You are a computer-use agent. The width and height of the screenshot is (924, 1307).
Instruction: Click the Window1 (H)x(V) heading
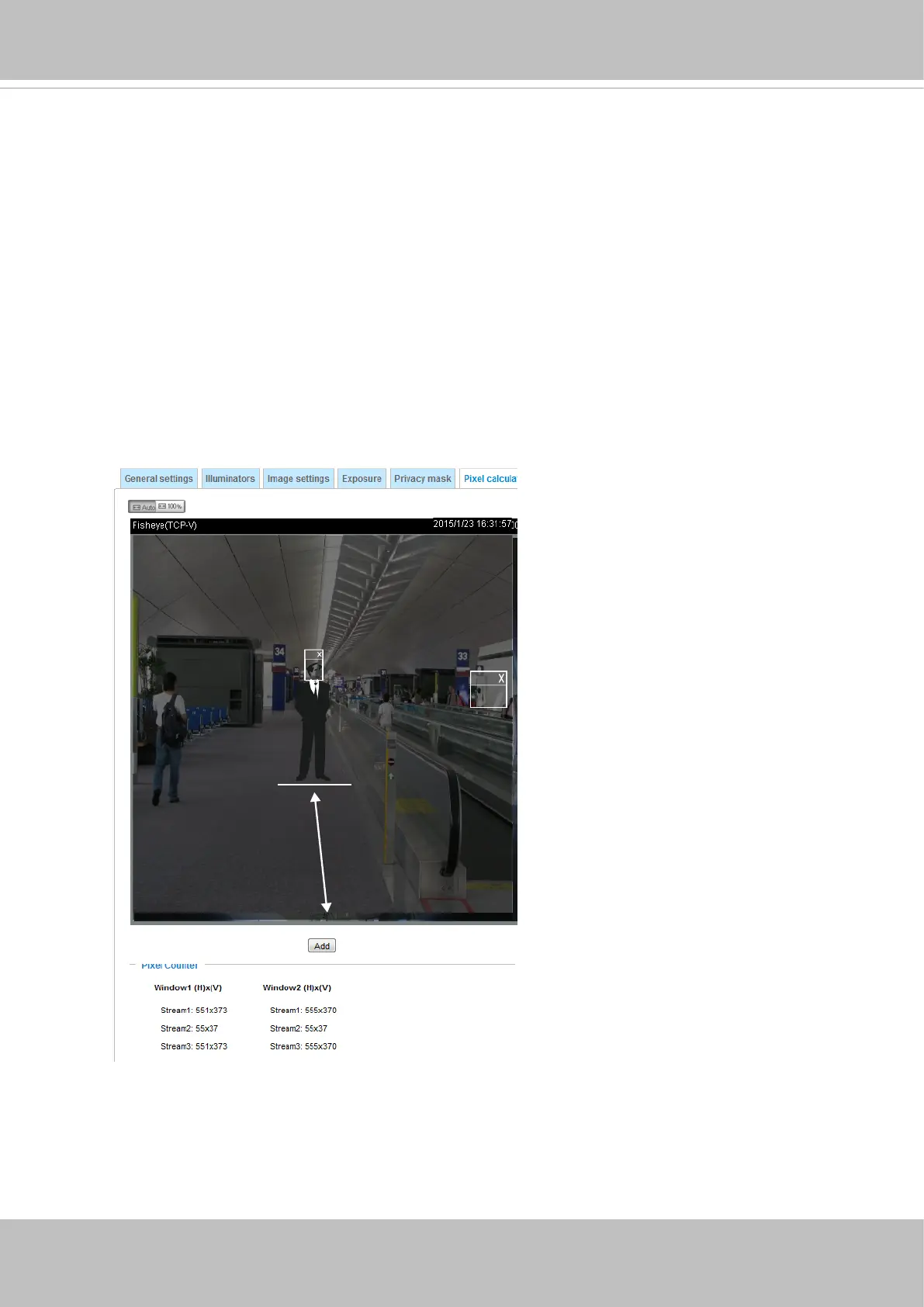(188, 987)
